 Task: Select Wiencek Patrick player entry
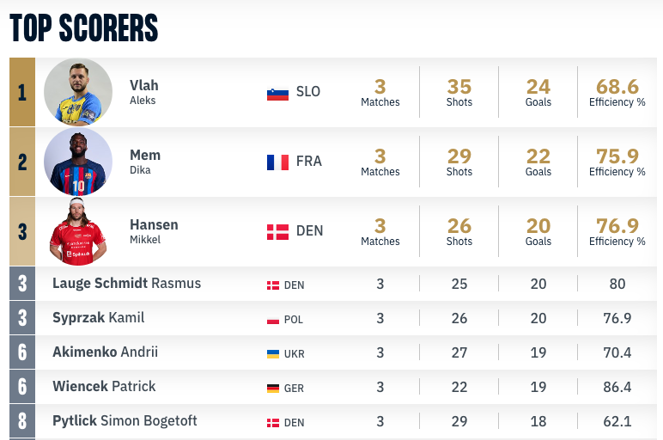(x=104, y=386)
